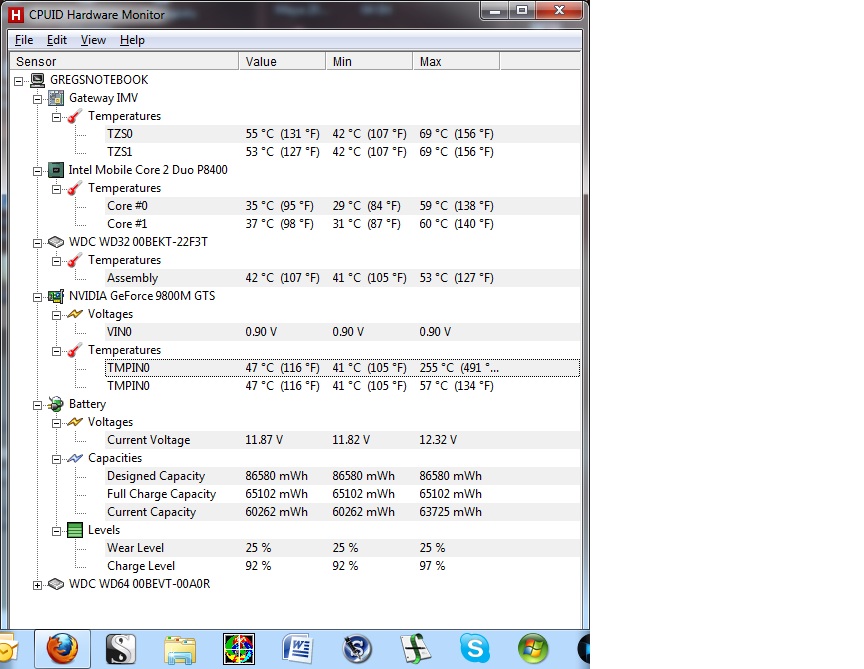Select the TZS1 temperature row
This screenshot has width=864, height=669.
[x=342, y=152]
